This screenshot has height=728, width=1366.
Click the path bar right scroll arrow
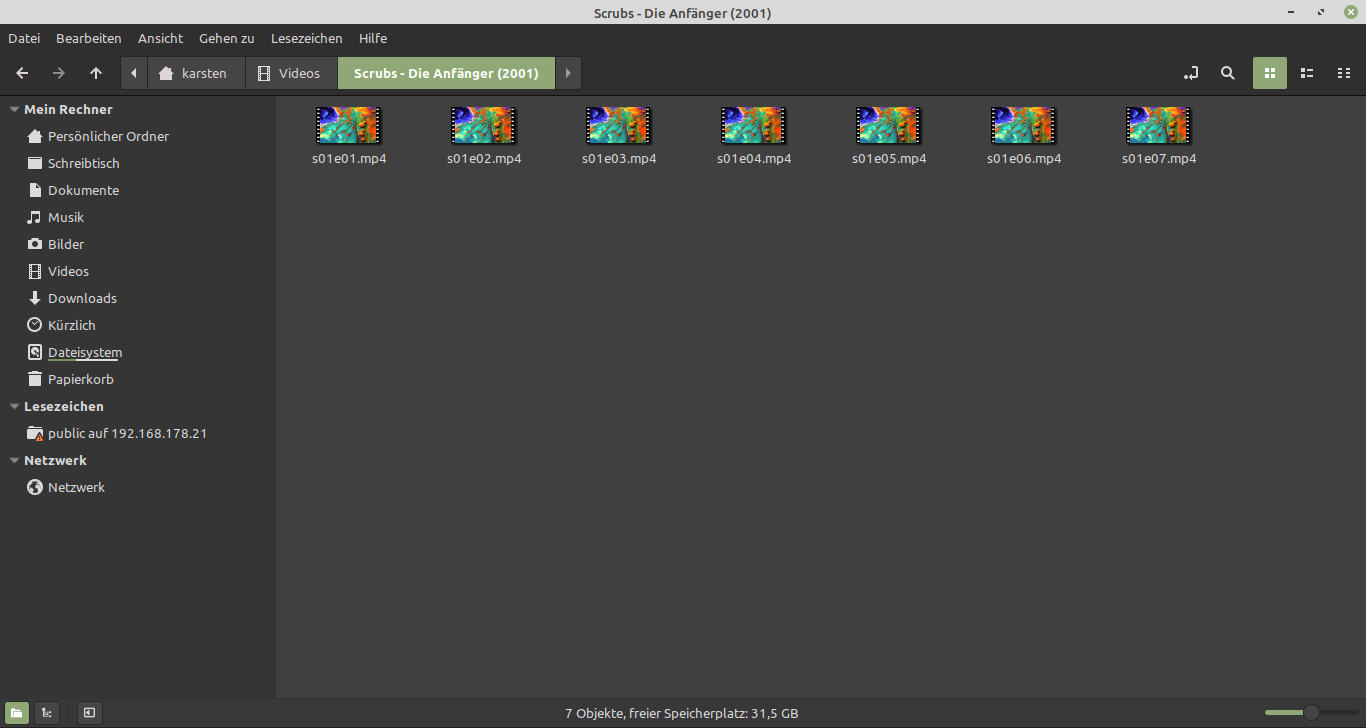pyautogui.click(x=568, y=73)
